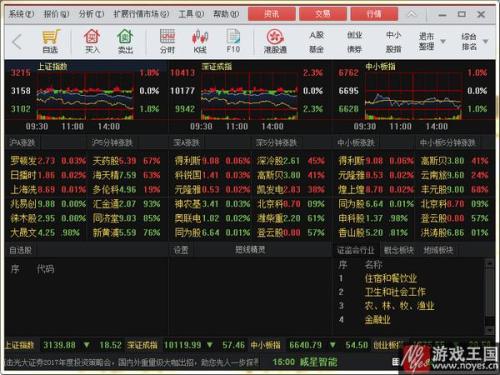The height and width of the screenshot is (375, 500).
Task: Select stock row 云南旅 9.60
Action: (x=455, y=175)
